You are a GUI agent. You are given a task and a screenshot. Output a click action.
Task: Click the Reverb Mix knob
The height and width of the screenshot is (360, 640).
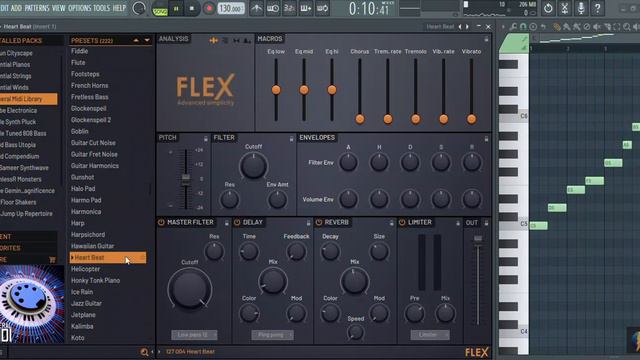coord(354,281)
